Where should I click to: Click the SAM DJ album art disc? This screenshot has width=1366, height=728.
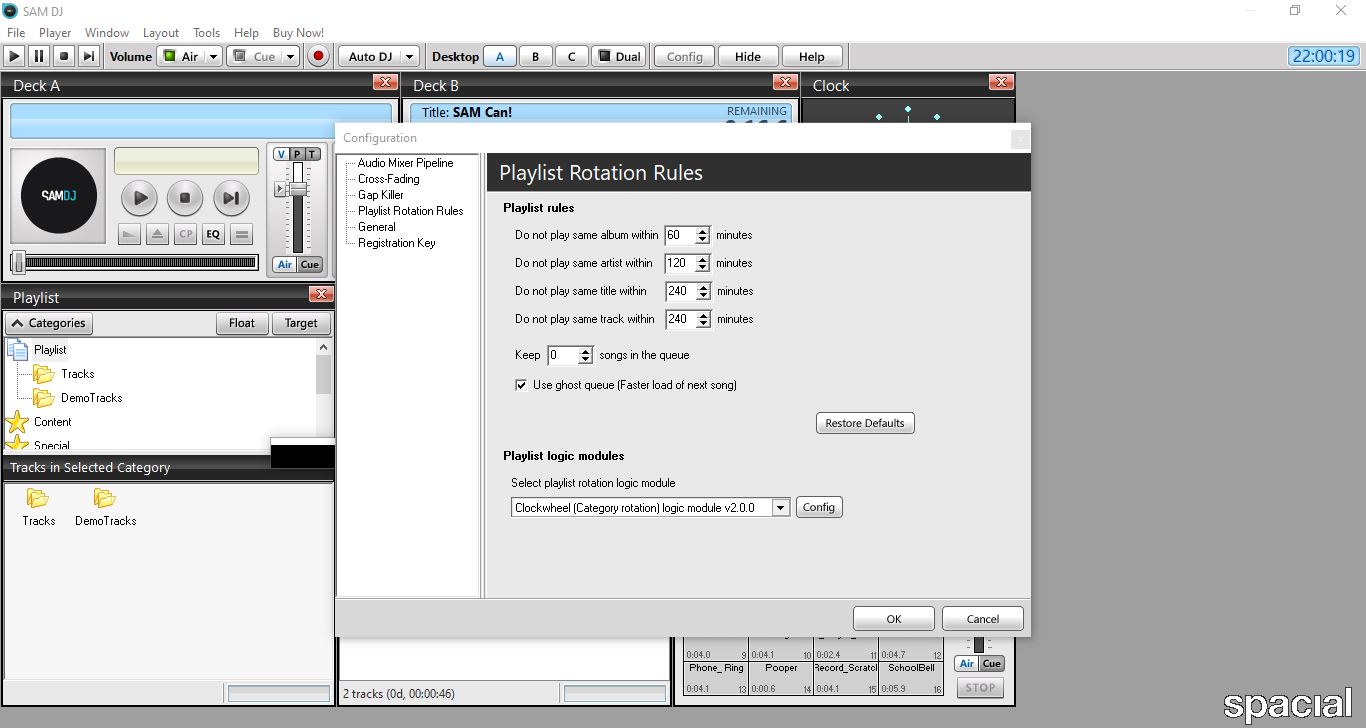58,196
